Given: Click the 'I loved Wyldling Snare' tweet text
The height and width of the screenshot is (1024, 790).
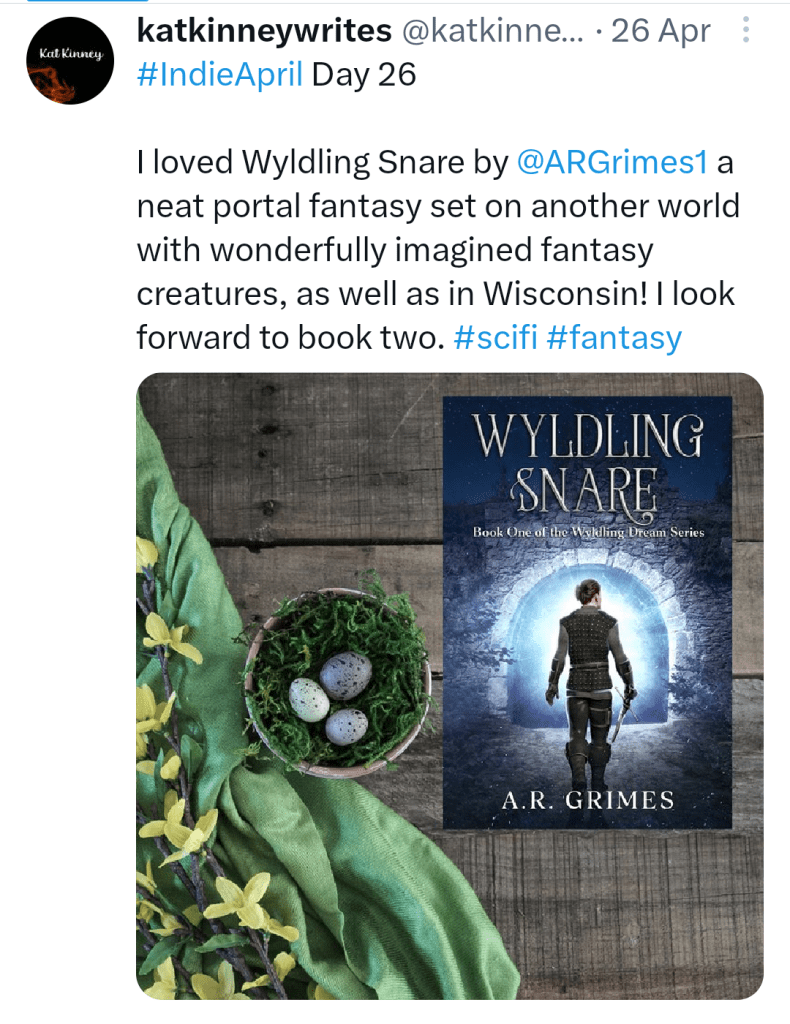Looking at the screenshot, I should click(322, 163).
